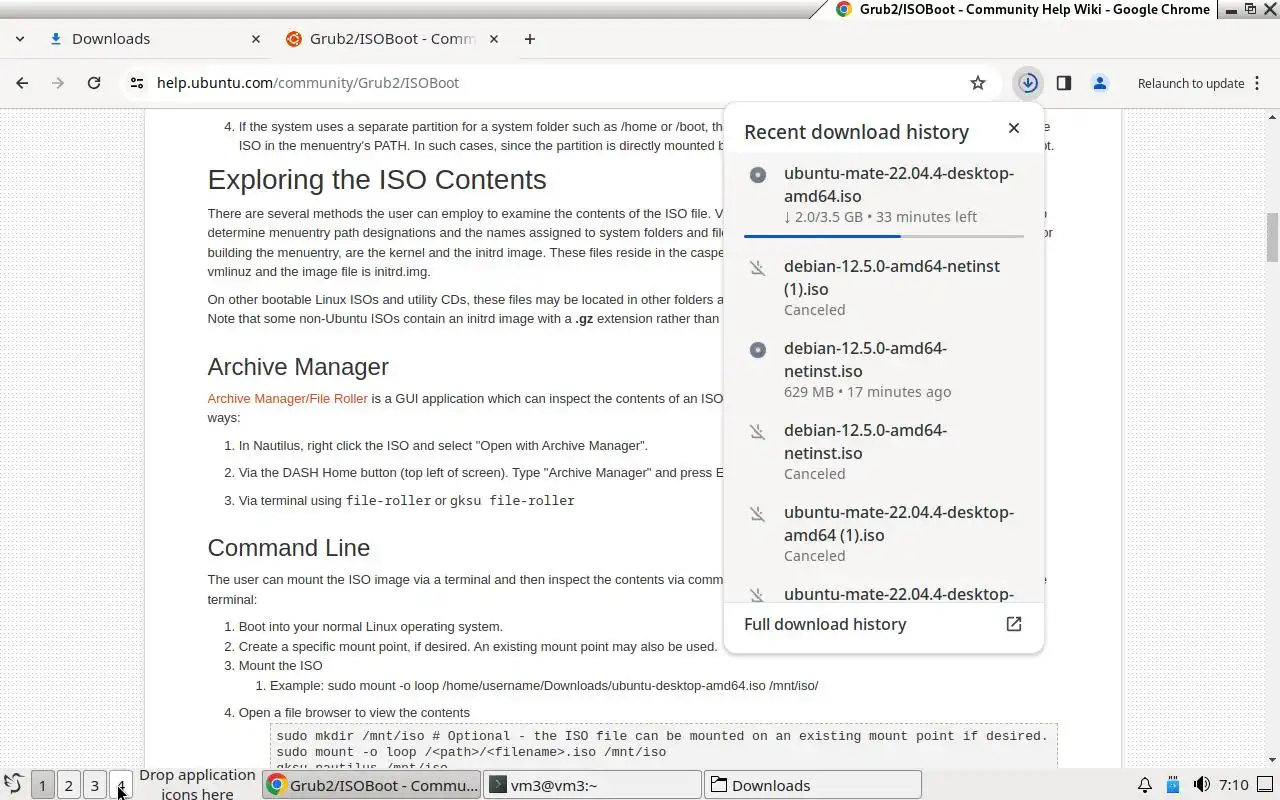Go back using the browser back arrow
The height and width of the screenshot is (800, 1280).
tap(22, 83)
